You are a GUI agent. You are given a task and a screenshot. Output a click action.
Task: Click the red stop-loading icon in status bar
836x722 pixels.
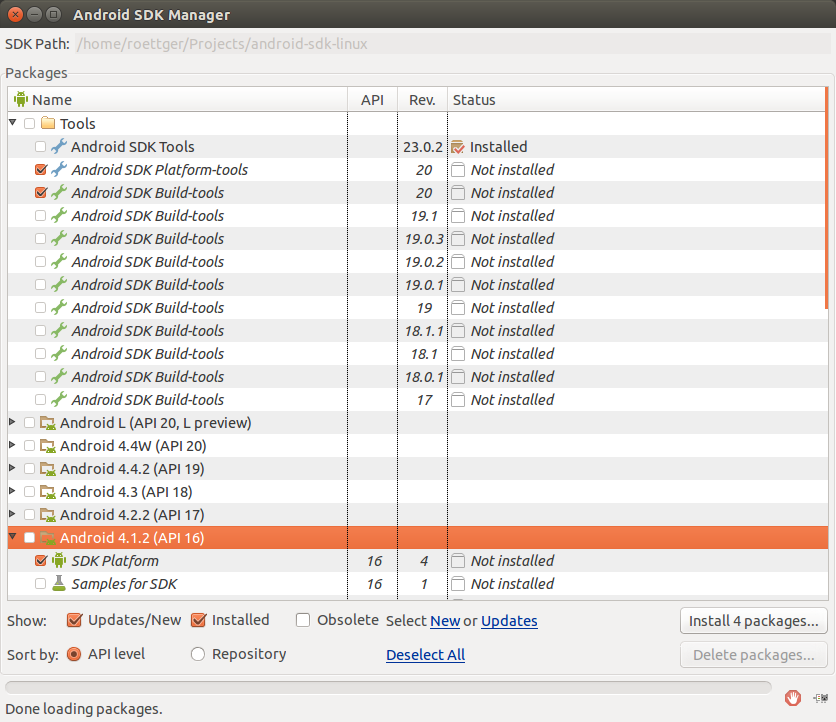[792, 697]
